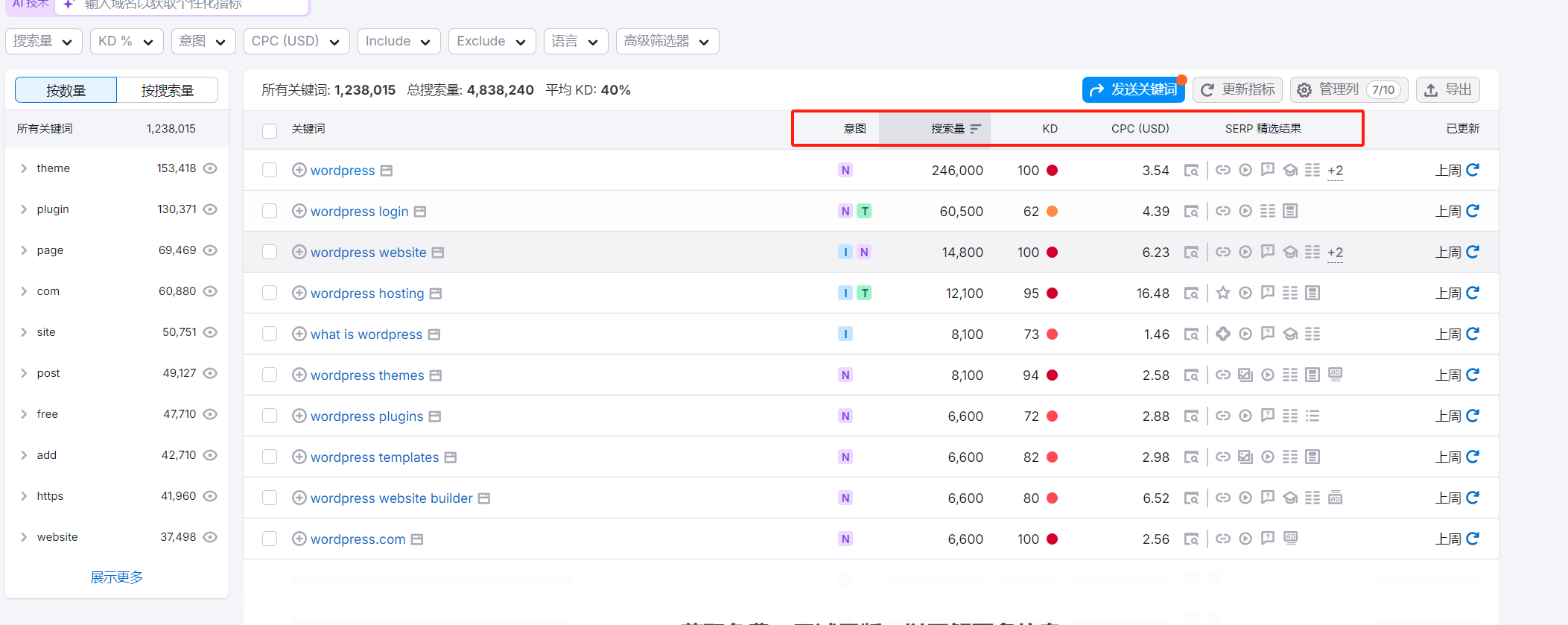The width and height of the screenshot is (1568, 625).
Task: Toggle eye icon for the plugin group
Action: [211, 209]
